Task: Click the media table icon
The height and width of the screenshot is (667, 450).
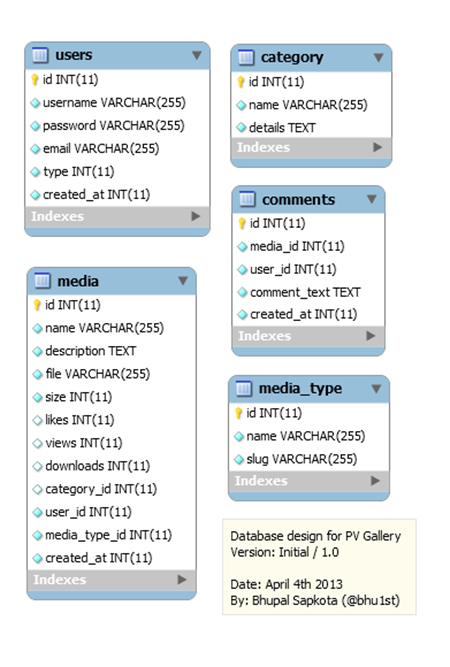Action: pos(42,281)
